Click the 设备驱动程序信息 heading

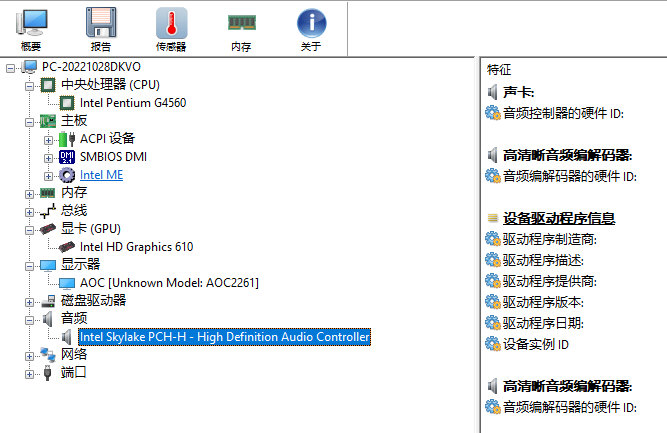(x=559, y=219)
